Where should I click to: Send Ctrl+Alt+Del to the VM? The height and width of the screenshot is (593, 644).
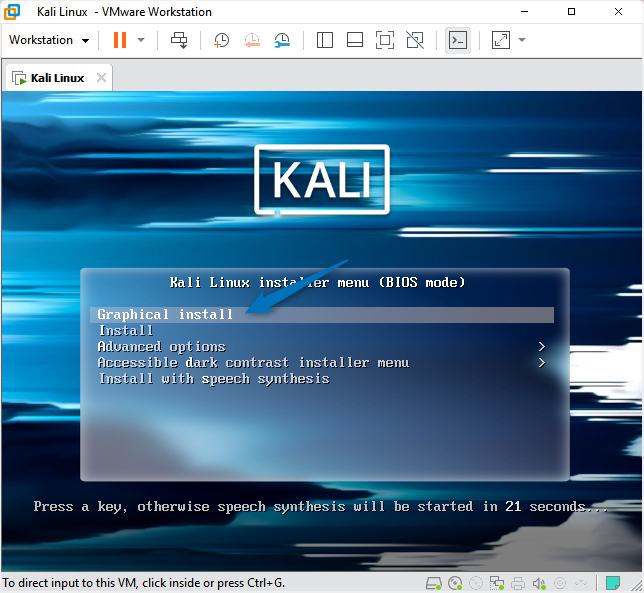(x=179, y=40)
